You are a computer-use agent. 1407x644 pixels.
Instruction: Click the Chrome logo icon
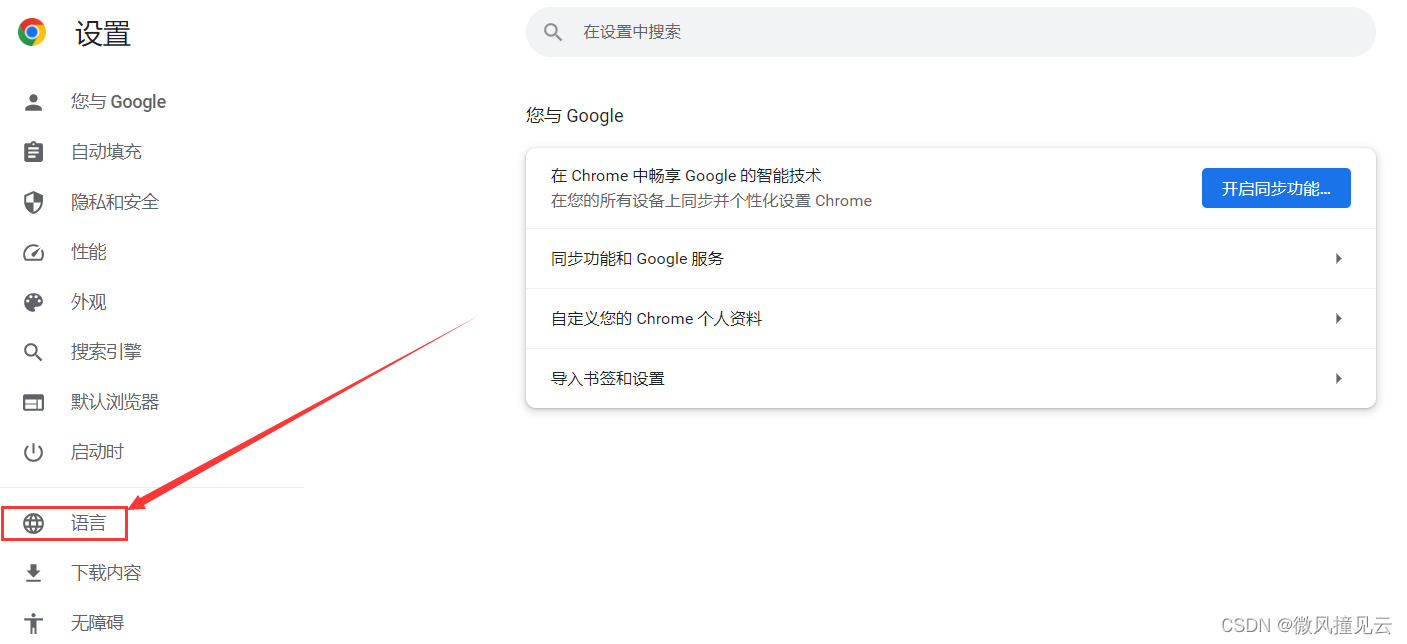(32, 33)
